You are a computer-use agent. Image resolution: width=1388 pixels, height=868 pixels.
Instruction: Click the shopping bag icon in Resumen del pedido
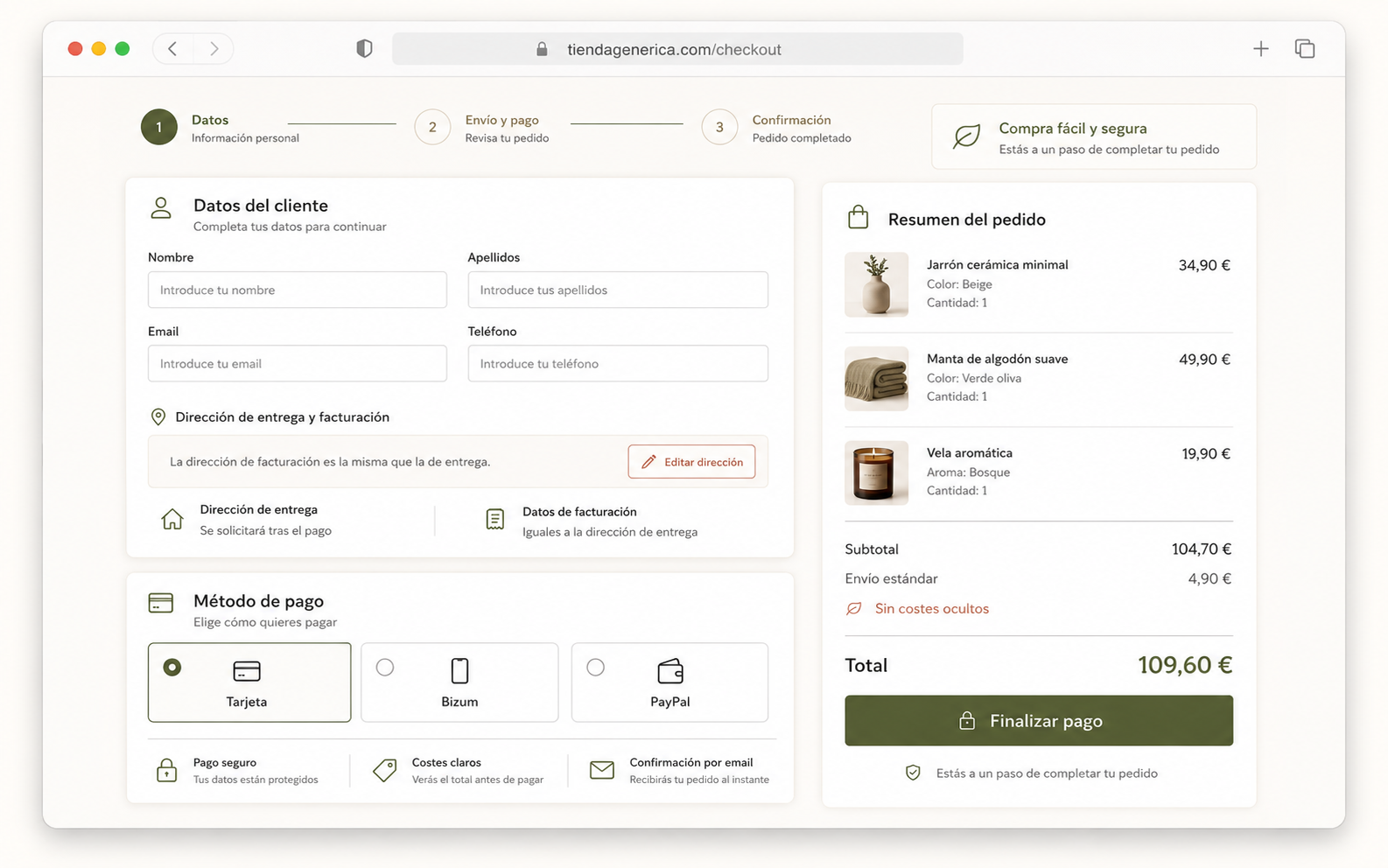(x=859, y=217)
